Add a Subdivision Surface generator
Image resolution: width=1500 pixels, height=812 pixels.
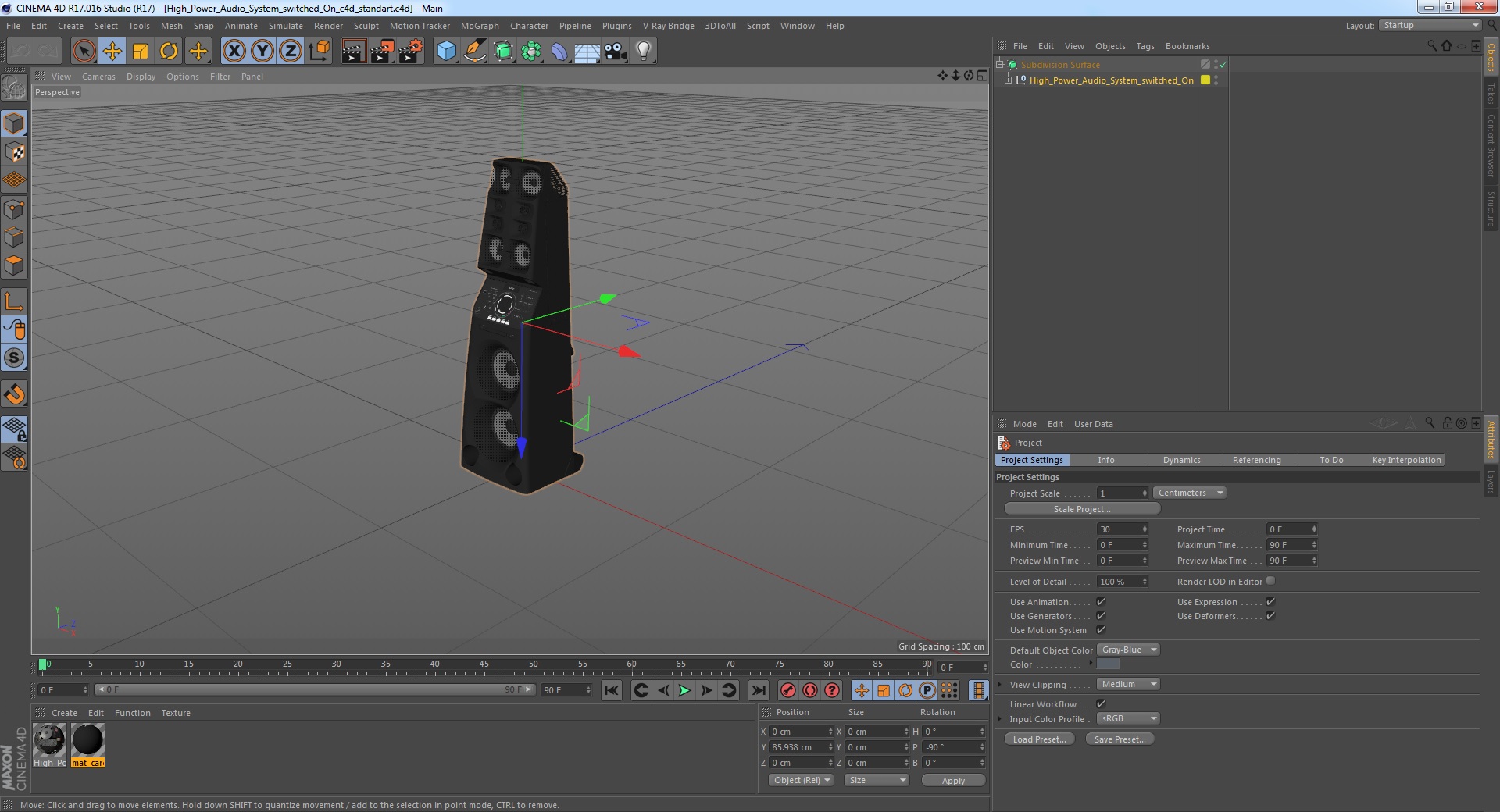pyautogui.click(x=503, y=52)
